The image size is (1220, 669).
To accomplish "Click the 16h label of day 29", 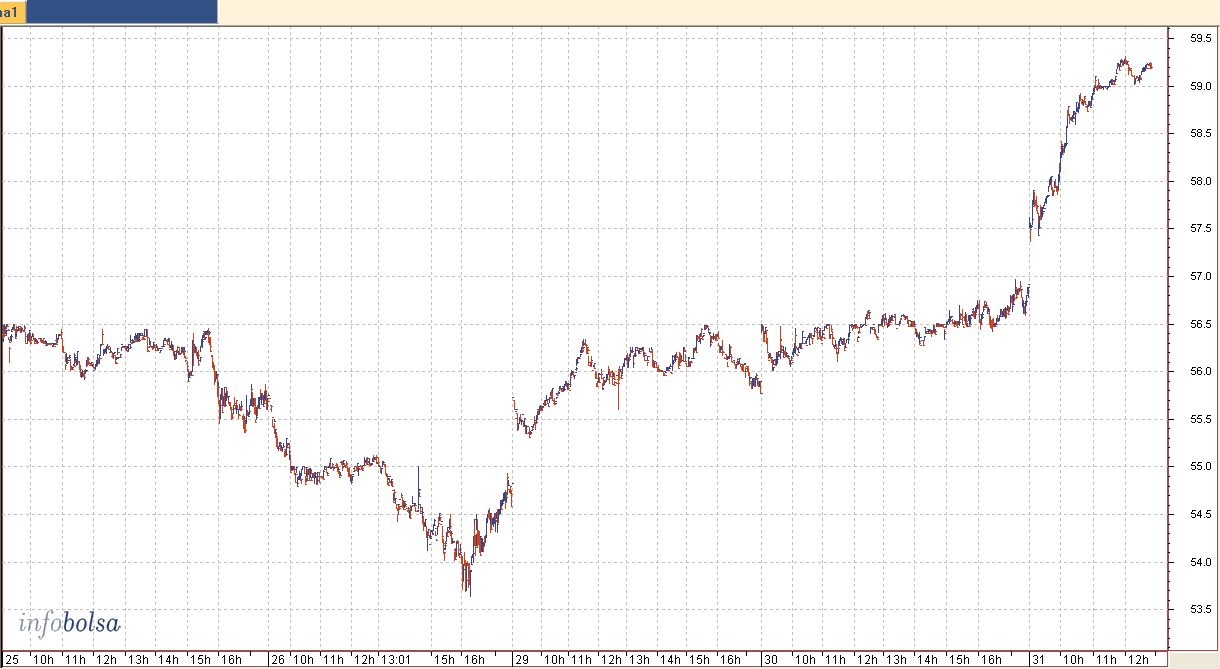I will [x=731, y=660].
